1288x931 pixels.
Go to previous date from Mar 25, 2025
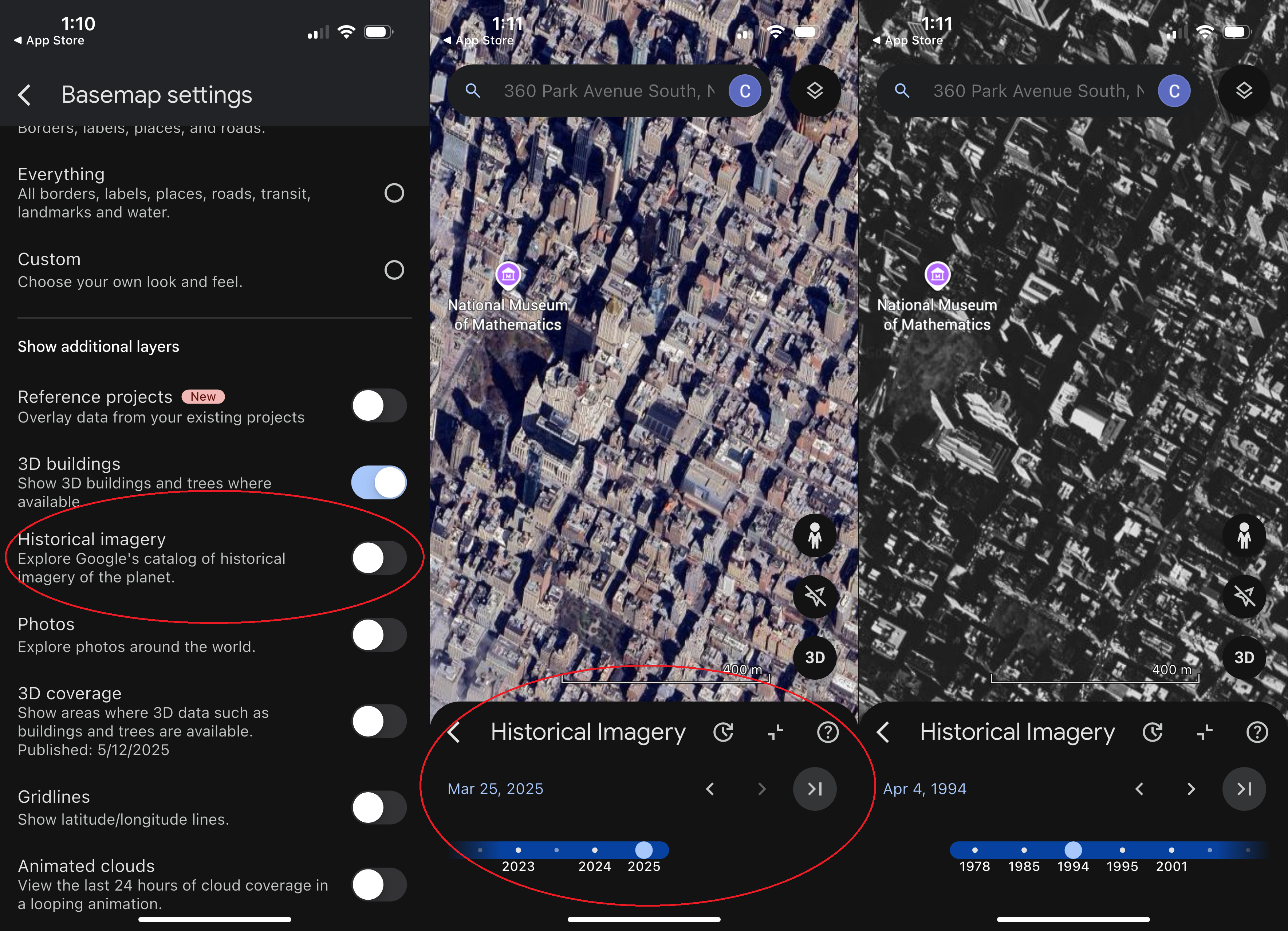pos(710,789)
